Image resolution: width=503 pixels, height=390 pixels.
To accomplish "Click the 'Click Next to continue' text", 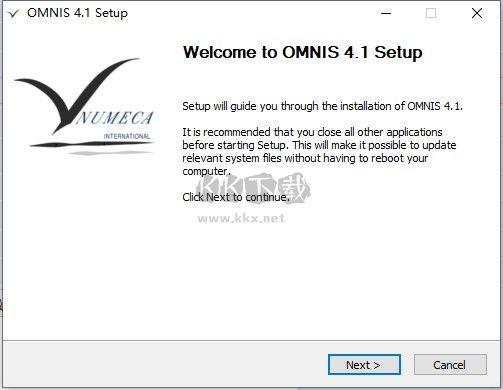I will [x=236, y=197].
